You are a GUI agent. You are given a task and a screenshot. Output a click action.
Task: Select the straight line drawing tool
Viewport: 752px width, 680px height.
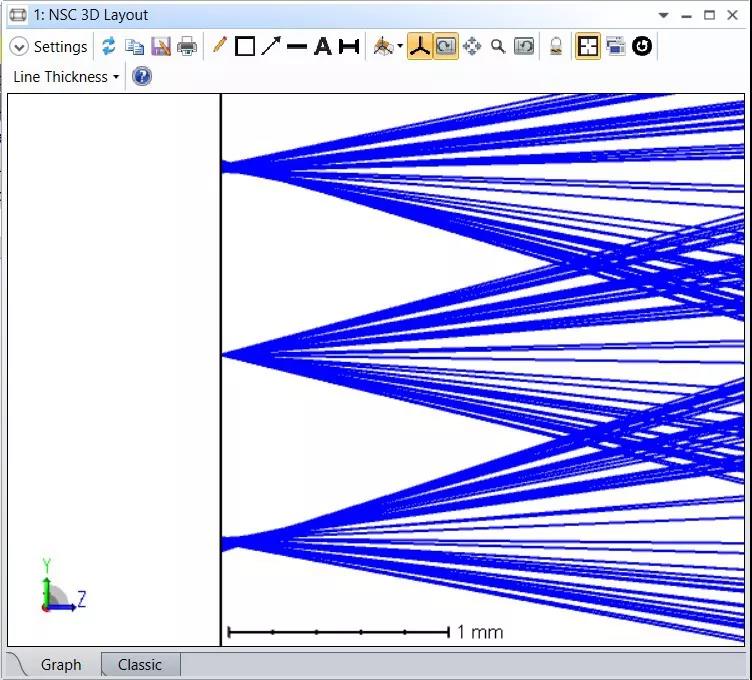tap(297, 47)
